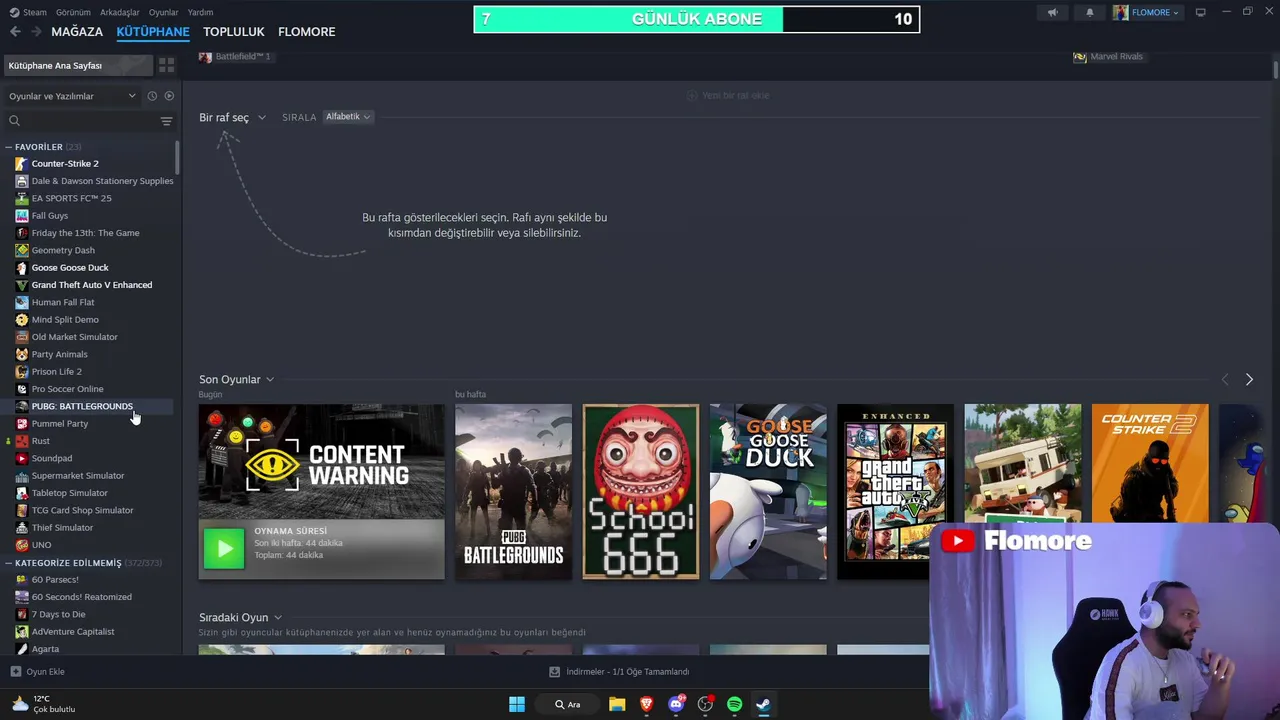Expand Son Oyunlar shelf dropdown
The image size is (1280, 720).
tap(237, 379)
